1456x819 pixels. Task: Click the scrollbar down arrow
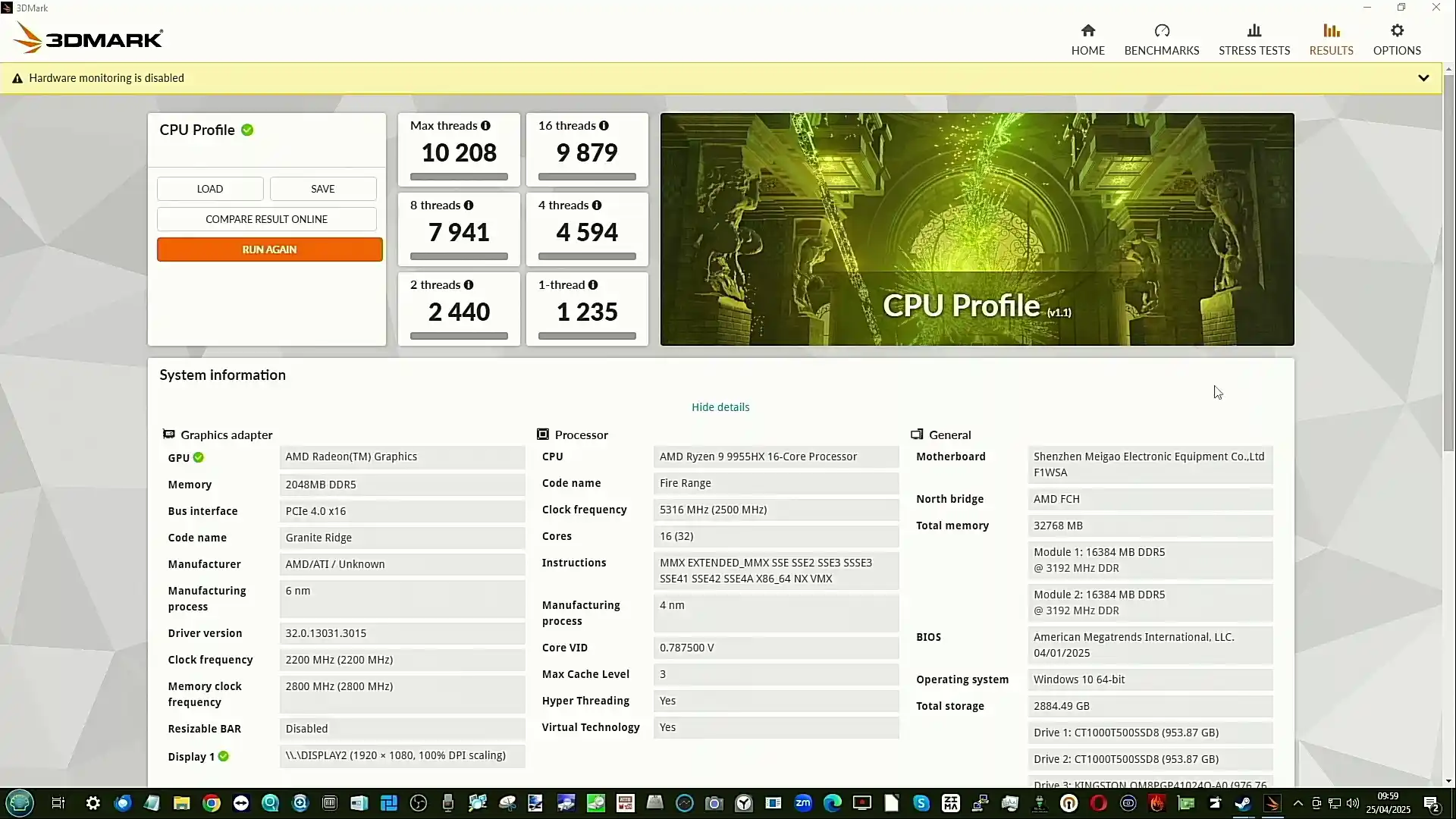[x=1448, y=781]
